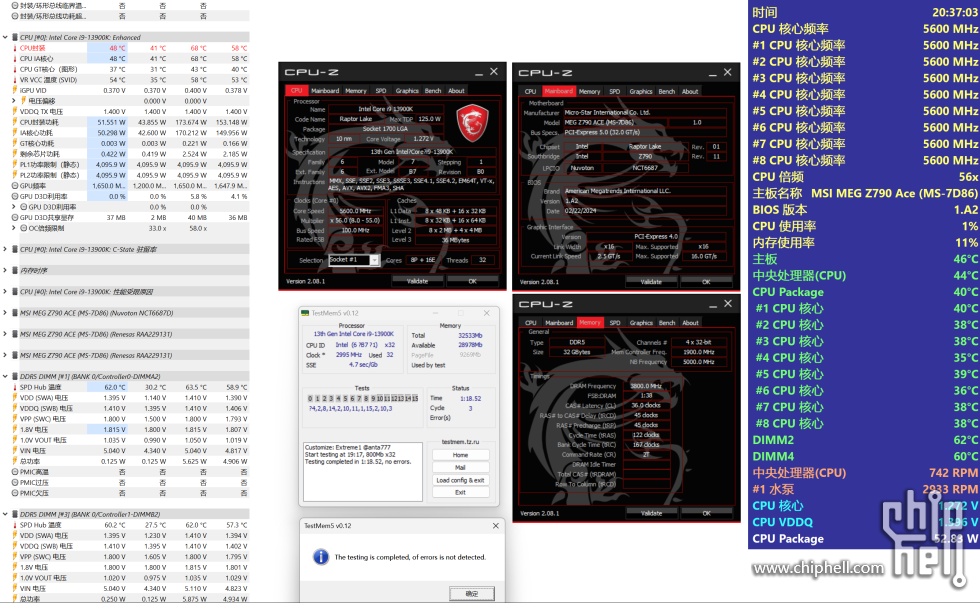Click the Mail button in TestMem5

click(460, 467)
